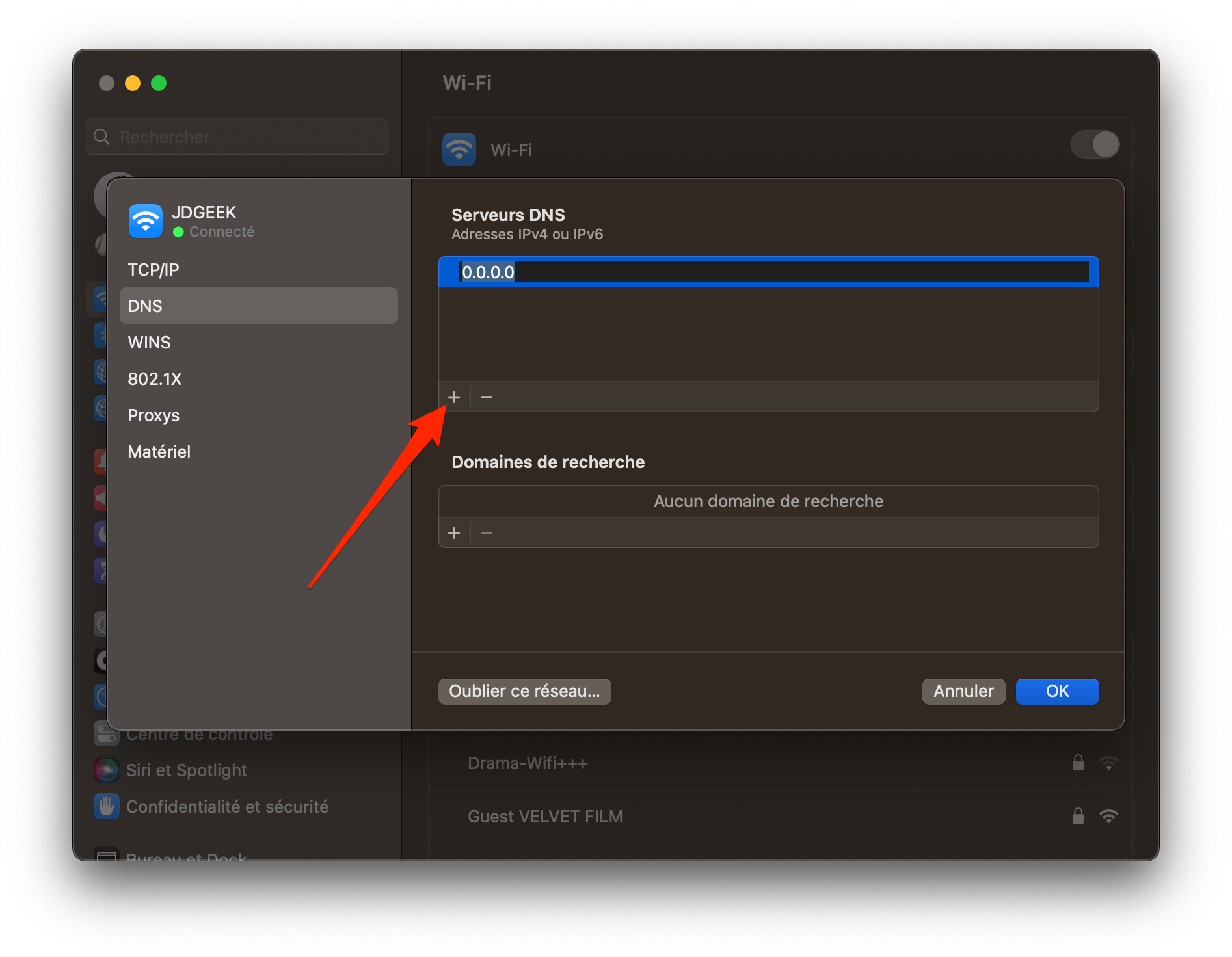Click signal icon for Guest VELVET FILM
The height and width of the screenshot is (957, 1232).
coord(1108,816)
